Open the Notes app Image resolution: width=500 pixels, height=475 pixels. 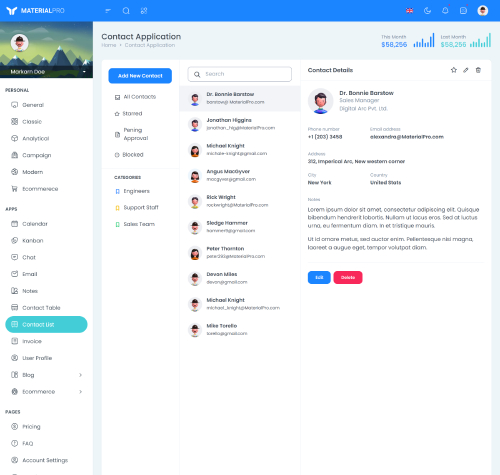[46, 291]
